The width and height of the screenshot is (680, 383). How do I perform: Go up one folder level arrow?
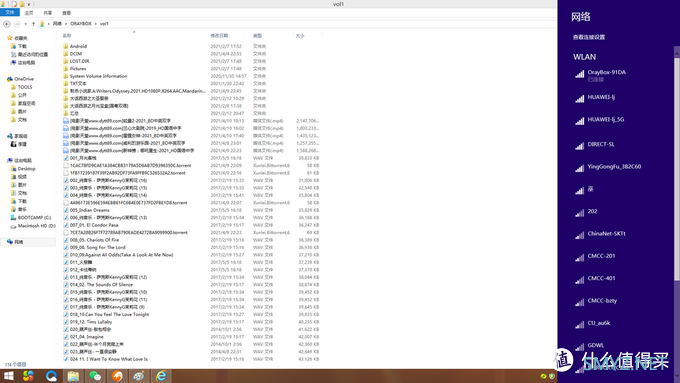tap(33, 24)
